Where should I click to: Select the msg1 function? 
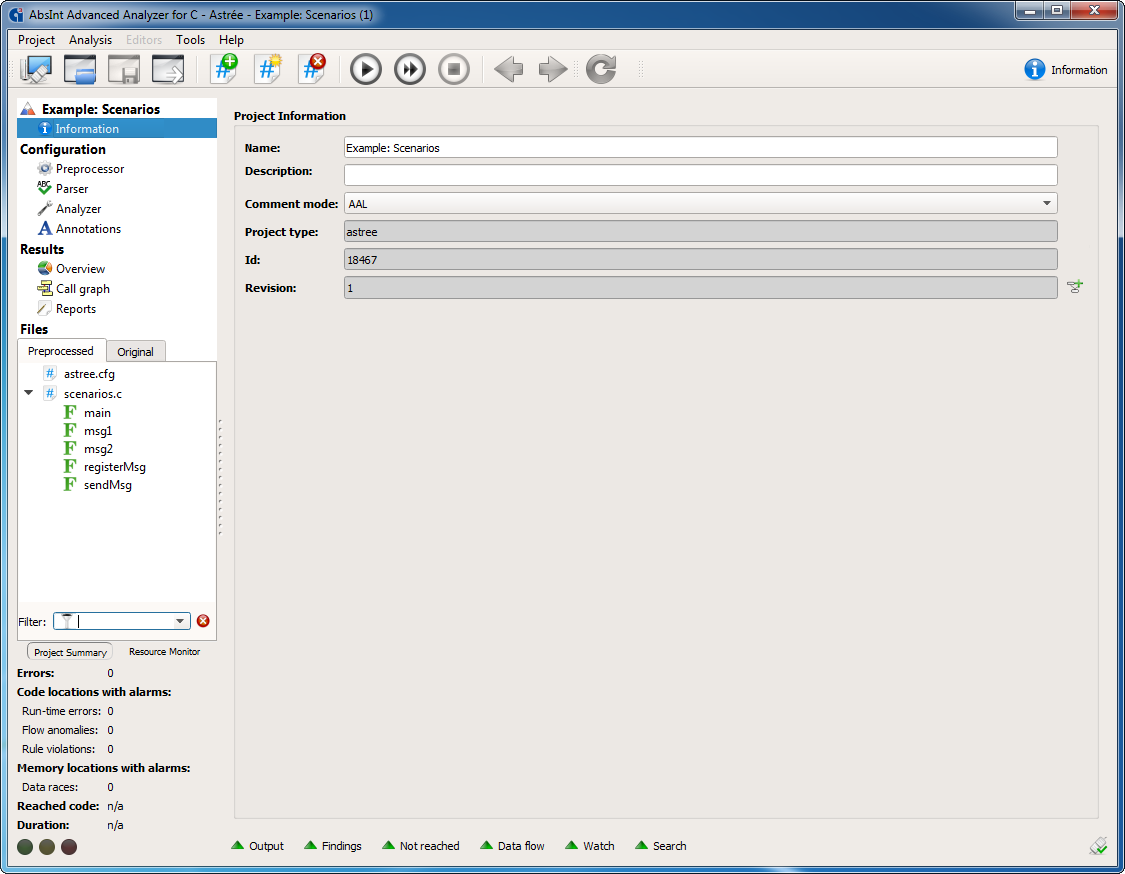click(98, 431)
